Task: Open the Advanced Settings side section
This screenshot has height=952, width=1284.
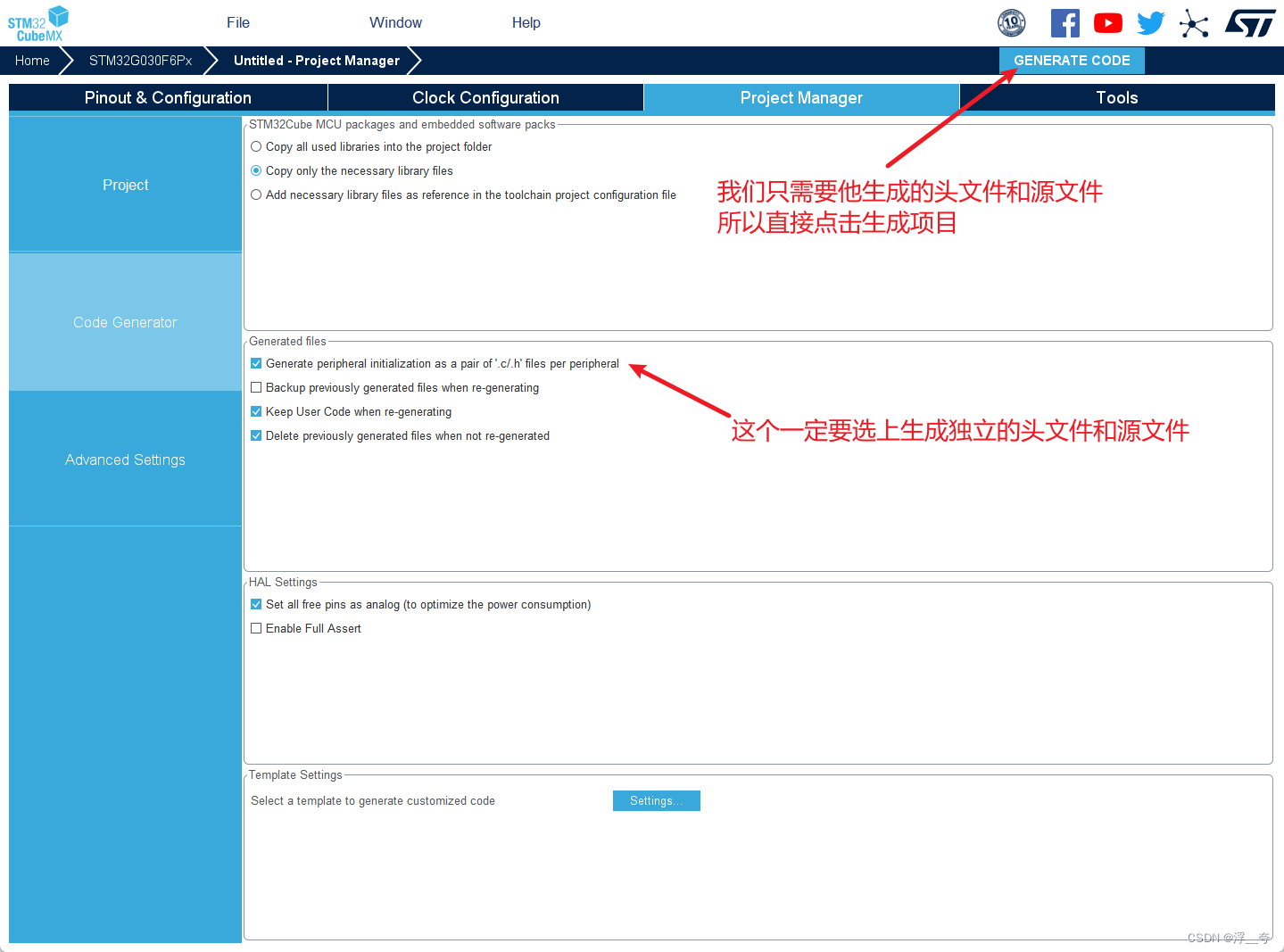Action: (x=125, y=459)
